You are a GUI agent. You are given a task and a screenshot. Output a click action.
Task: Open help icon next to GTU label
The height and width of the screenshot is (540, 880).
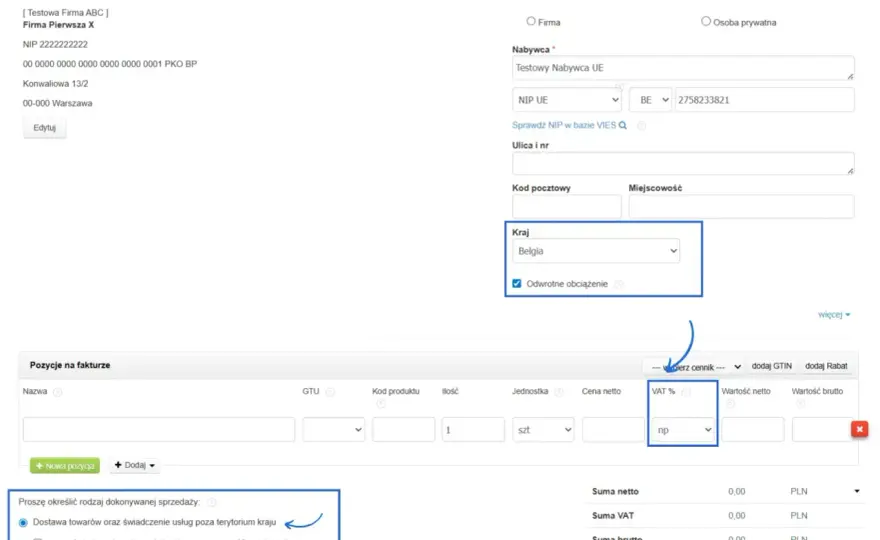(x=330, y=392)
